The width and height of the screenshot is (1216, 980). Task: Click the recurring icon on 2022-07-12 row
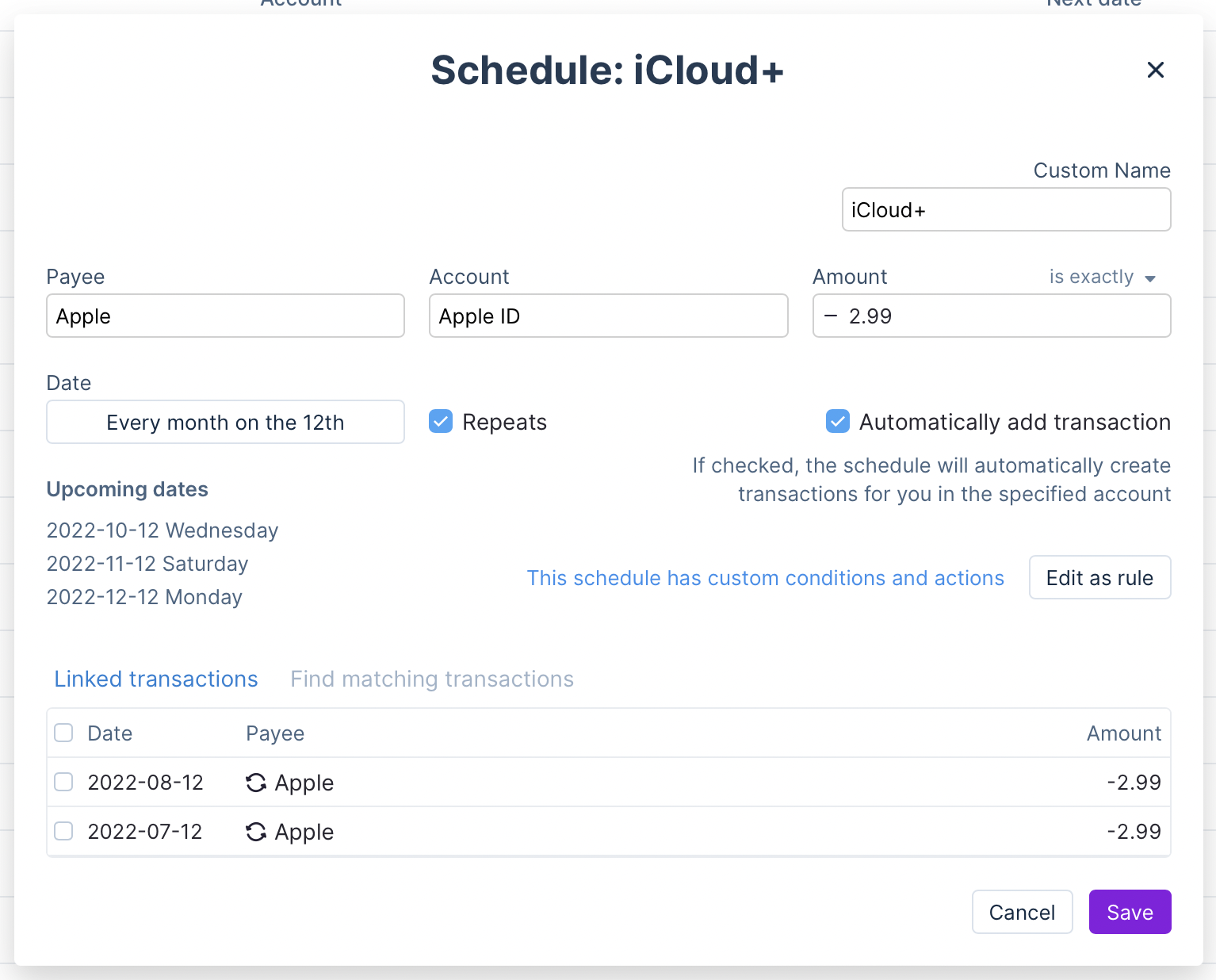255,832
